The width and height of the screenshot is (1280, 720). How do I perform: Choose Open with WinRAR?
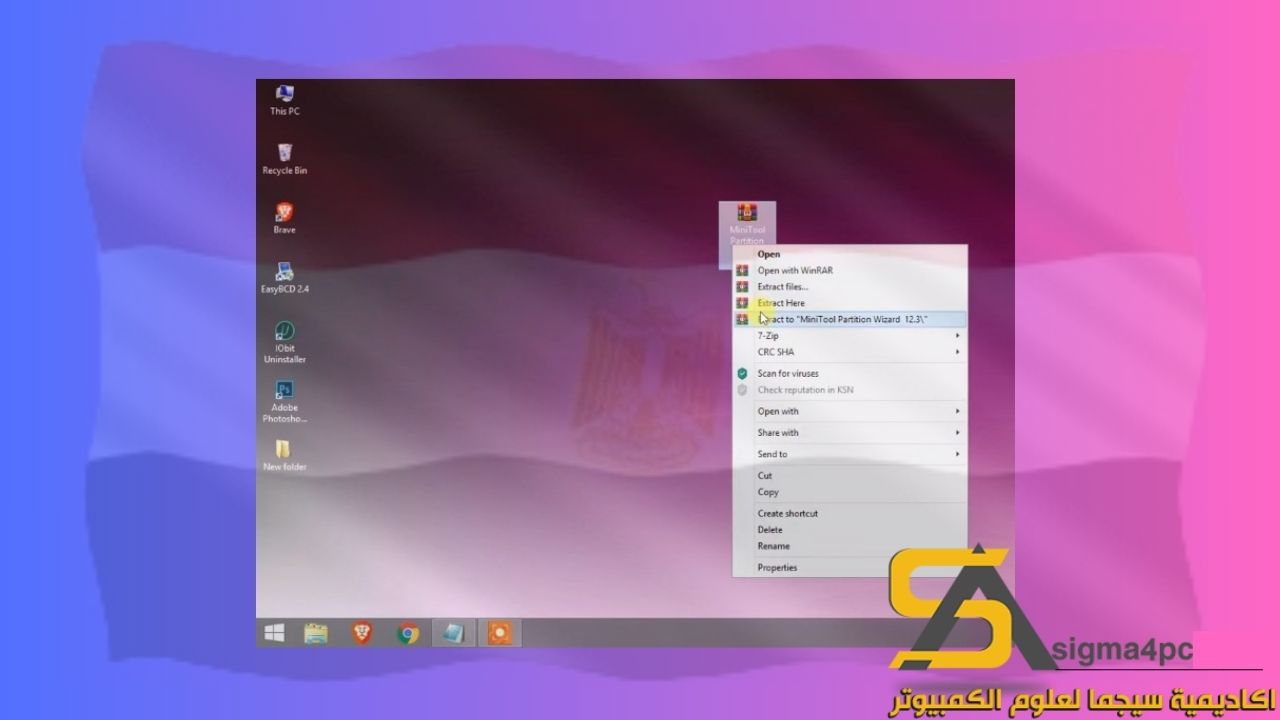(850, 270)
